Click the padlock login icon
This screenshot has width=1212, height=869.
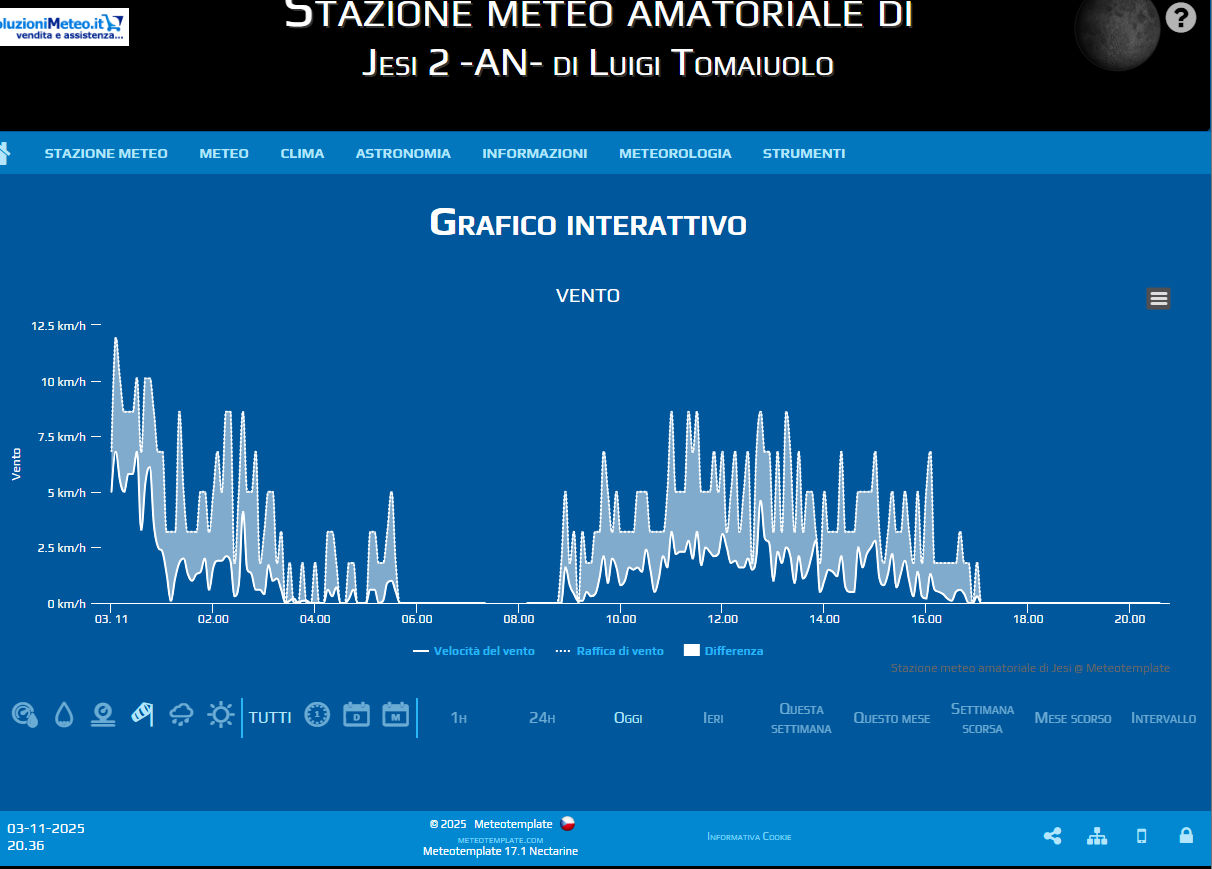(x=1186, y=835)
